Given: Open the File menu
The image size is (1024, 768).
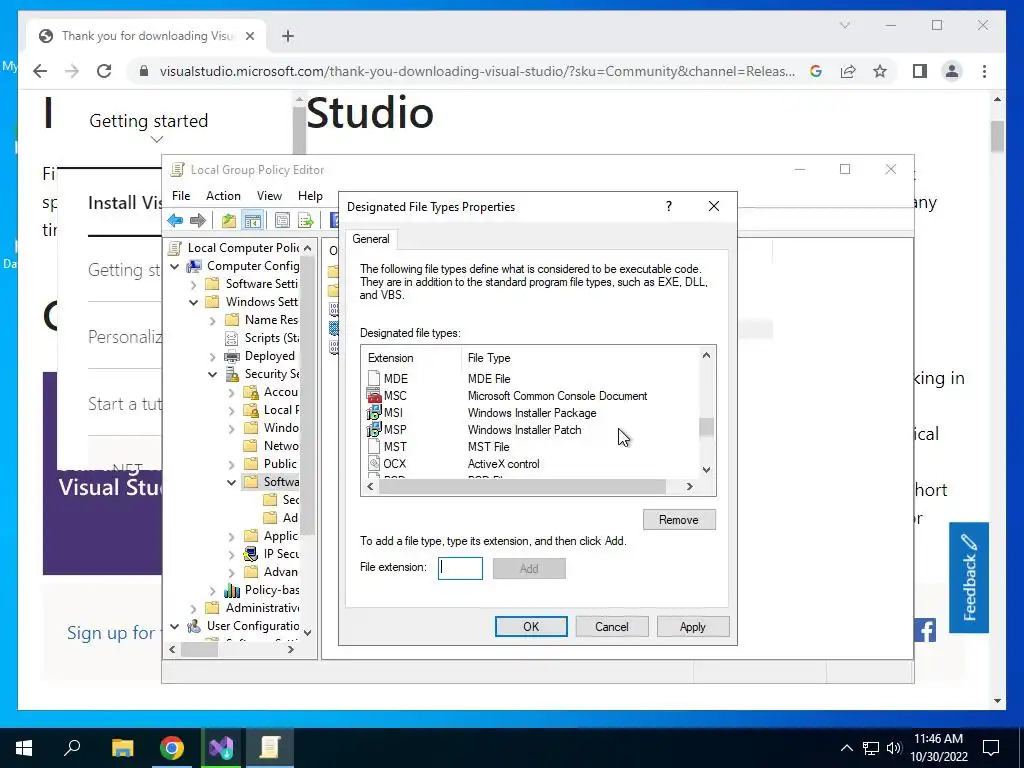Looking at the screenshot, I should coord(181,196).
